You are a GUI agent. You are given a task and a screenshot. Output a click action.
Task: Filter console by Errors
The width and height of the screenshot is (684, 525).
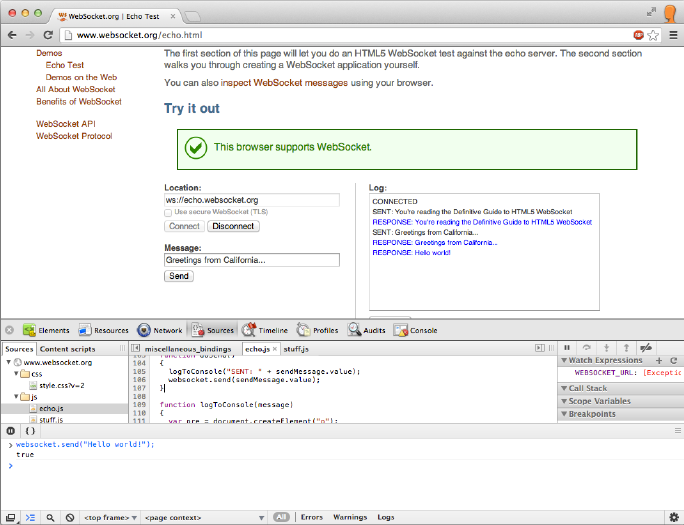pyautogui.click(x=311, y=517)
